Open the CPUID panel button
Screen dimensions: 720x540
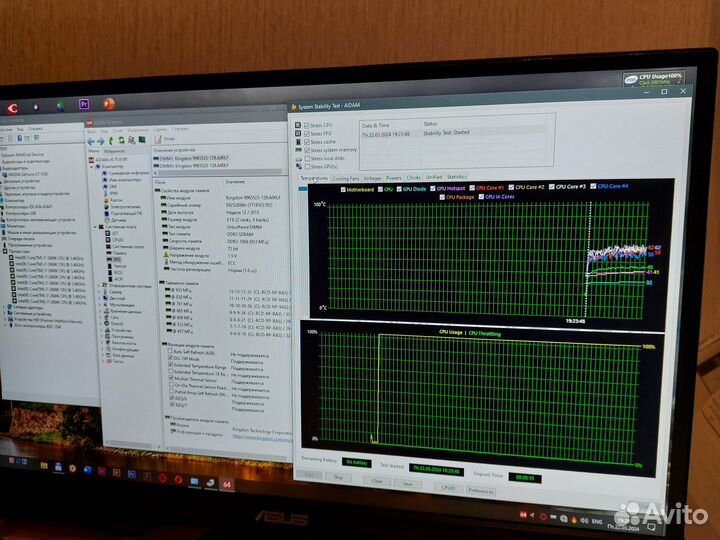click(448, 488)
